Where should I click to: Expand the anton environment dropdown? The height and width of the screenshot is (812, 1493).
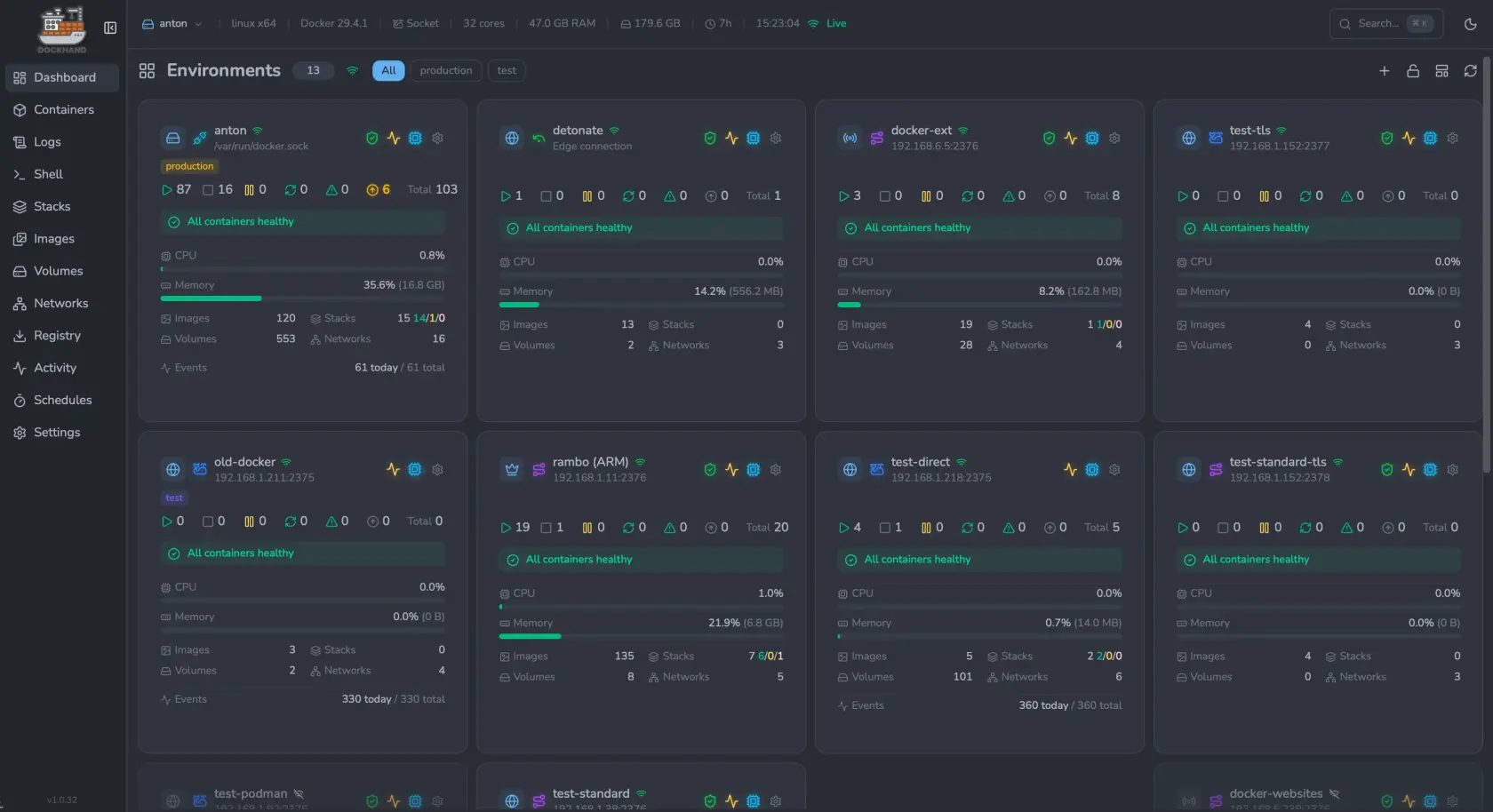point(172,24)
